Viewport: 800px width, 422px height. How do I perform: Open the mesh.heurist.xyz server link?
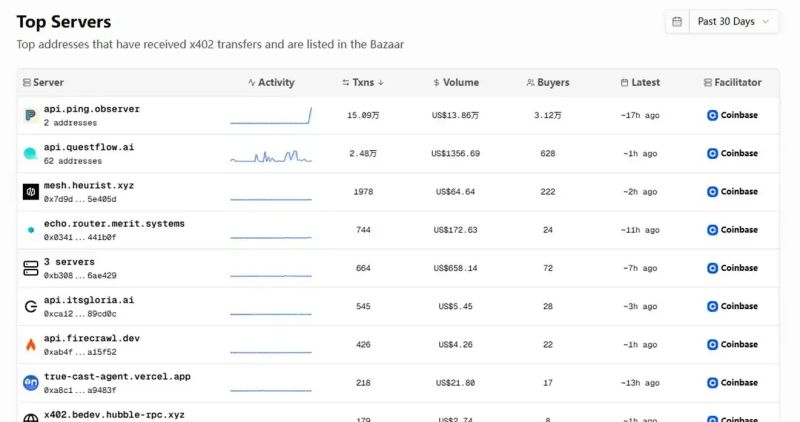pos(89,185)
